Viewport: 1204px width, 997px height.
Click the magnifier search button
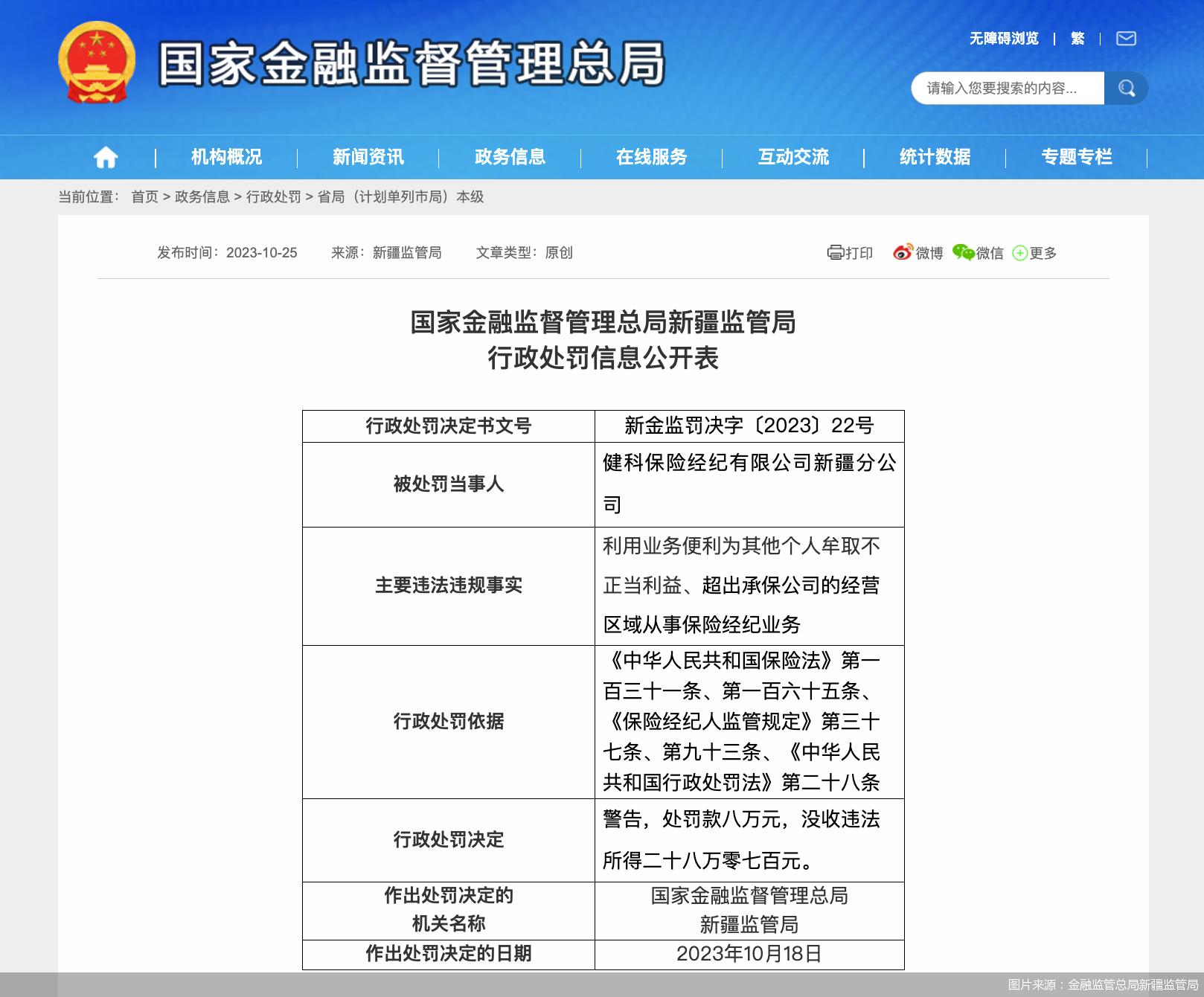coord(1126,89)
